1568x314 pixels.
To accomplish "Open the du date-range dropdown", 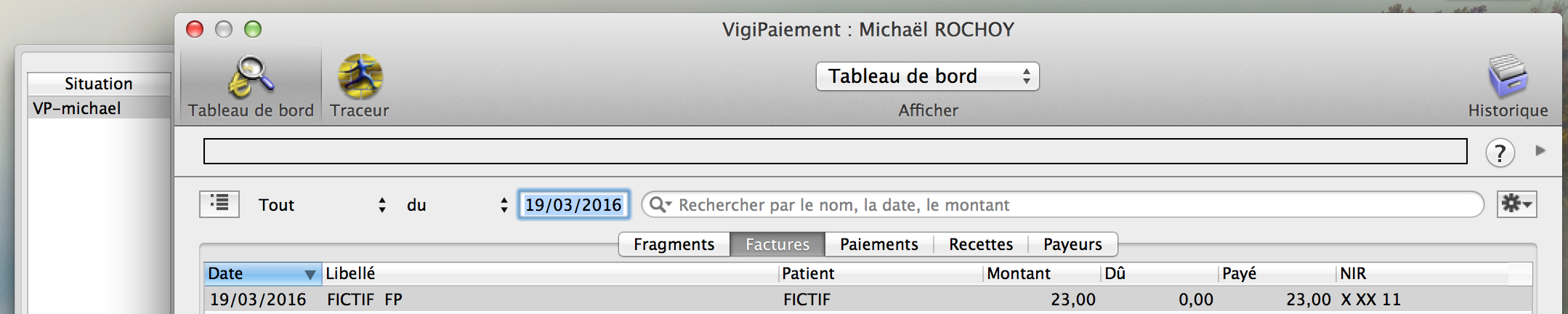I will point(456,205).
